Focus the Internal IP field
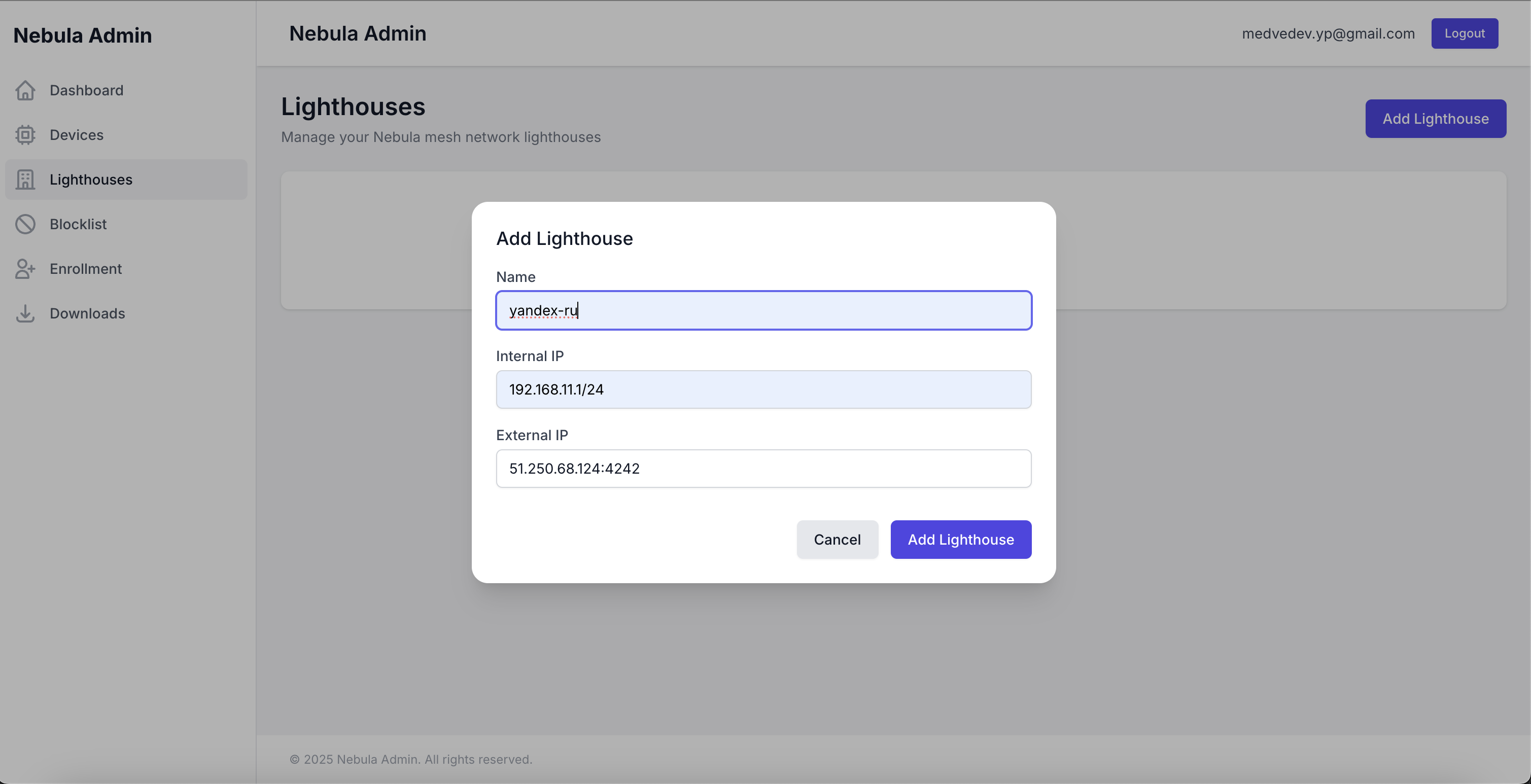The image size is (1531, 784). pos(763,389)
